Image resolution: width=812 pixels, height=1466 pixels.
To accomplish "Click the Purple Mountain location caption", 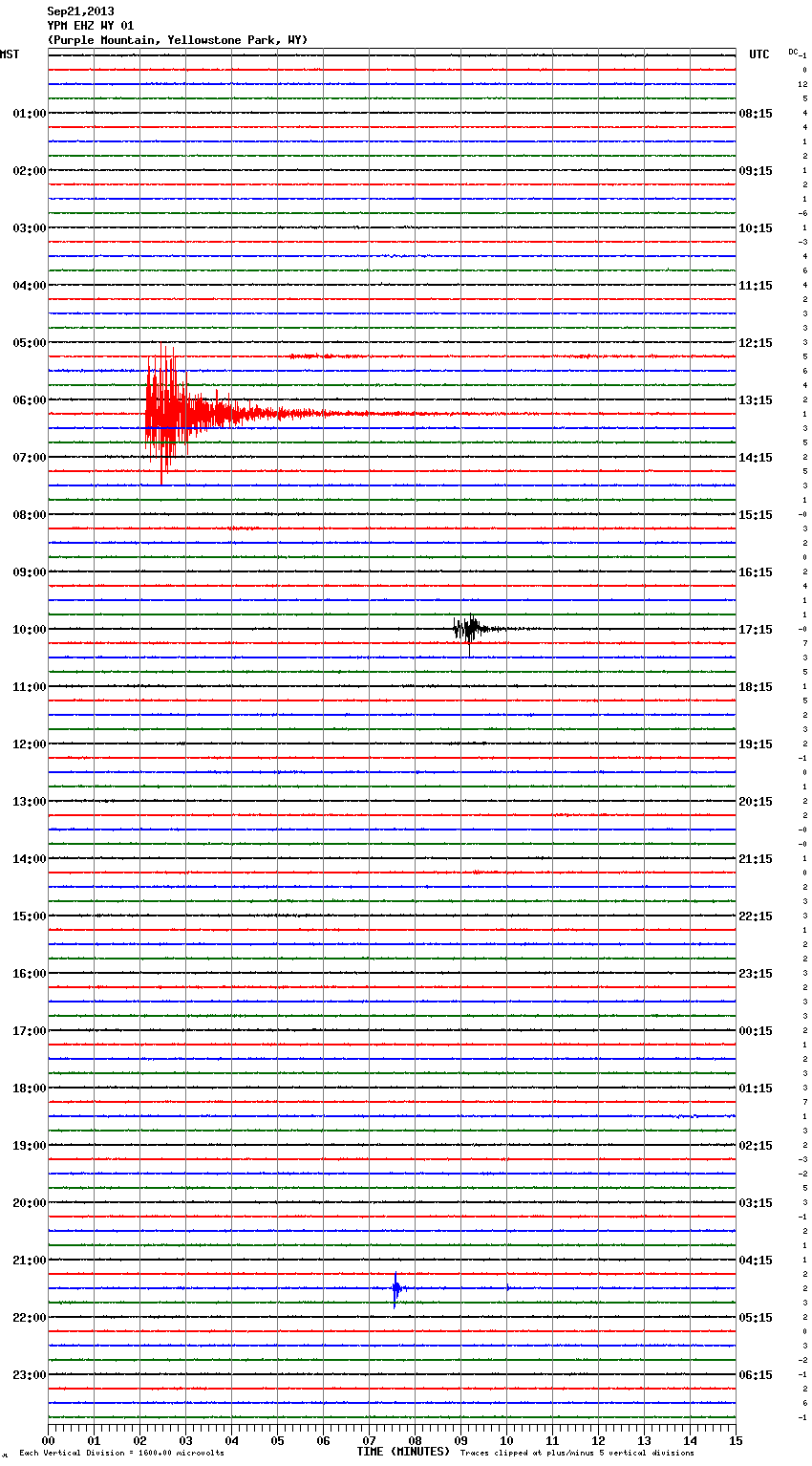I will pos(178,40).
